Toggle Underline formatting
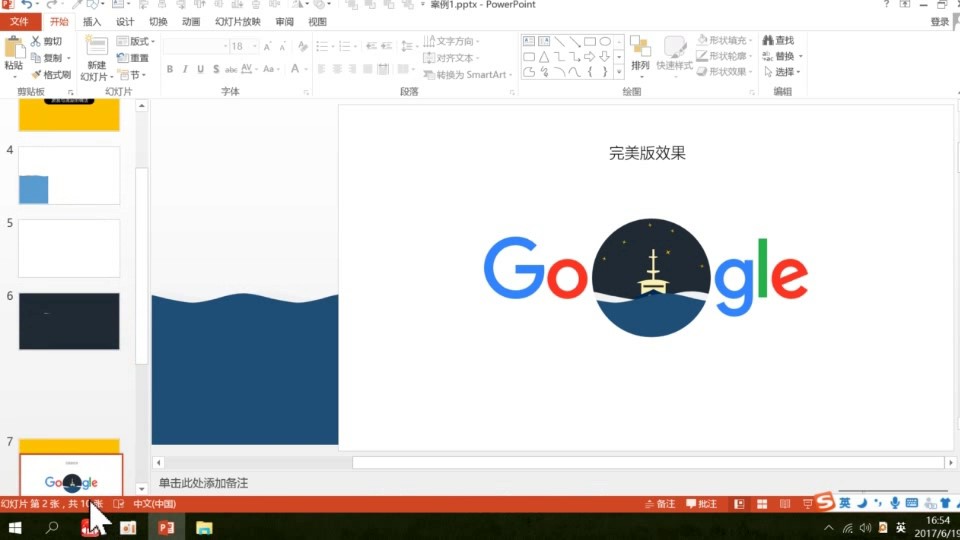 (x=200, y=69)
